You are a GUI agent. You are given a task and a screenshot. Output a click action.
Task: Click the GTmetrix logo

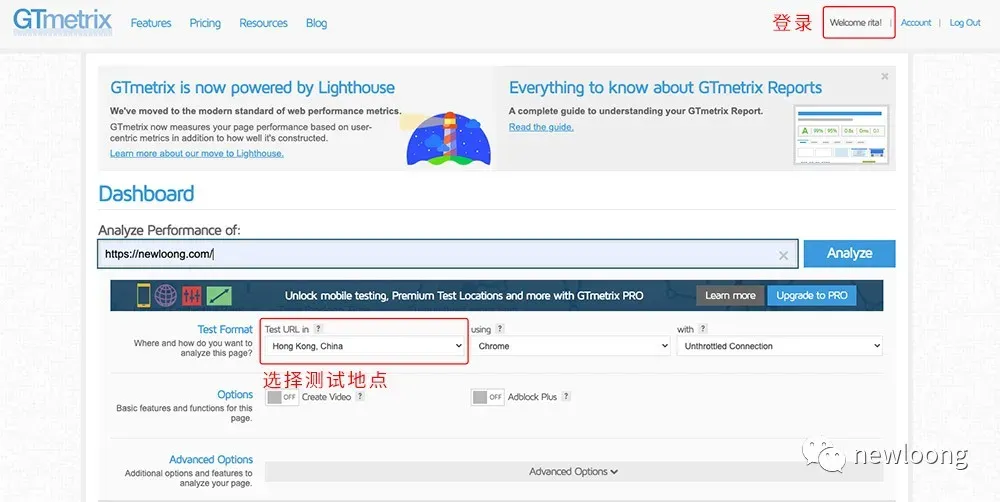click(62, 22)
